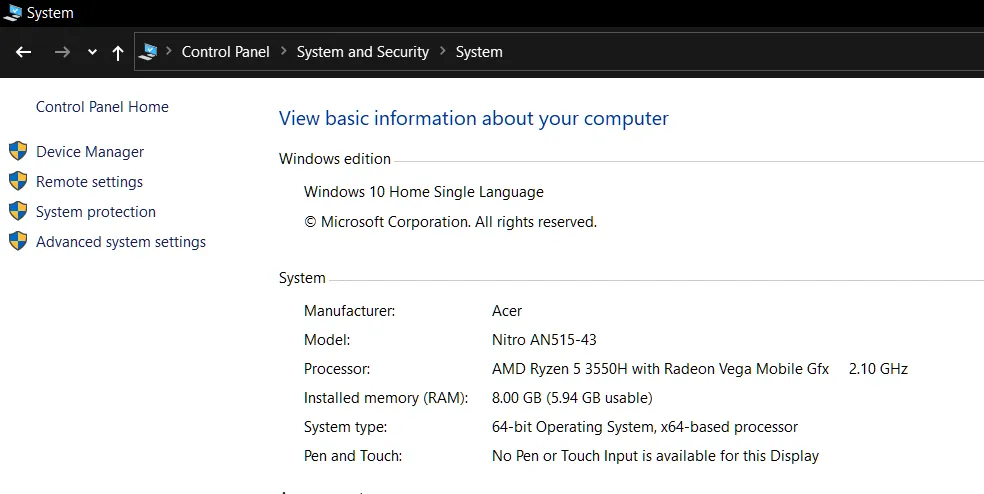
Task: Click the shield icon beside Advanced system settings
Action: (18, 241)
